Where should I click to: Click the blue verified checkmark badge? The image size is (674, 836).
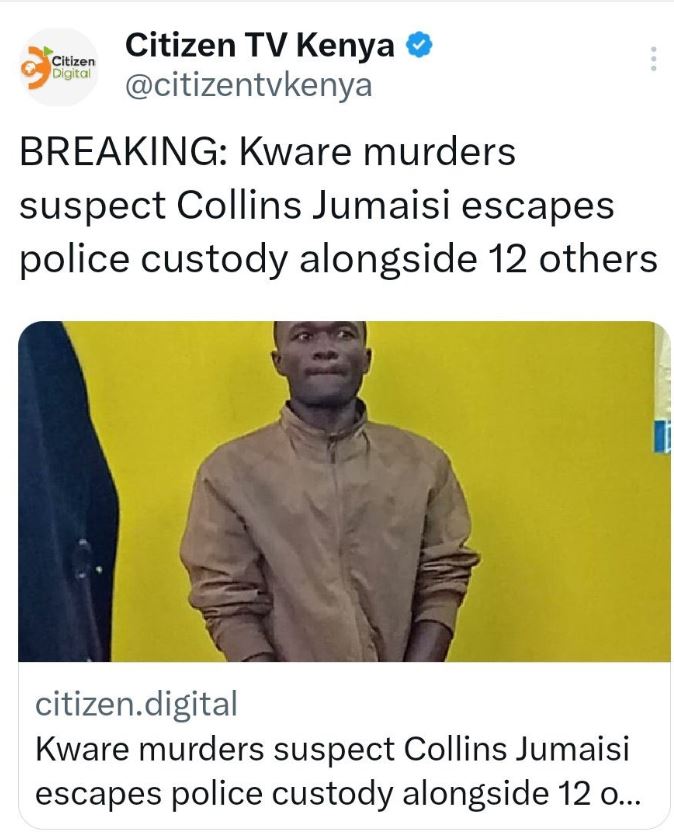(420, 45)
